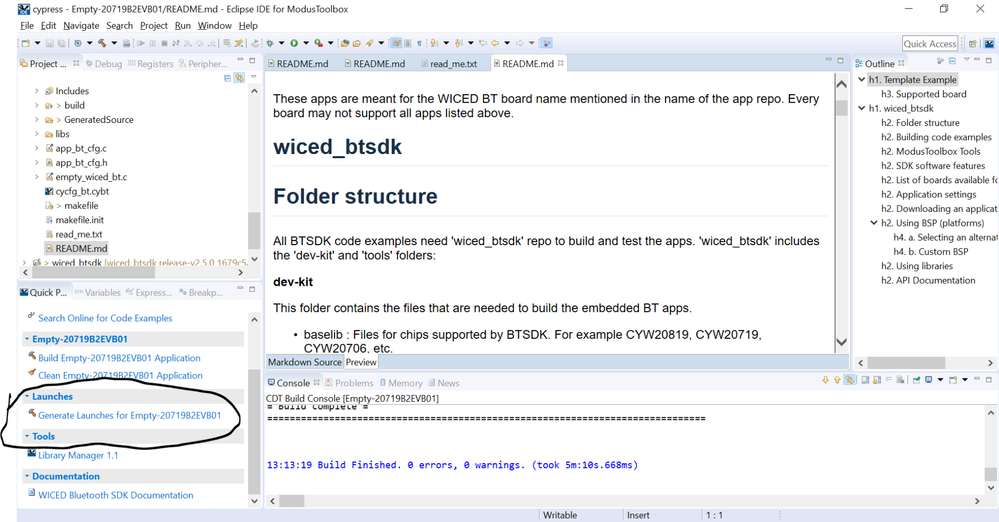This screenshot has width=999, height=522.
Task: Open the Debug button dropdown arrow
Action: click(281, 43)
